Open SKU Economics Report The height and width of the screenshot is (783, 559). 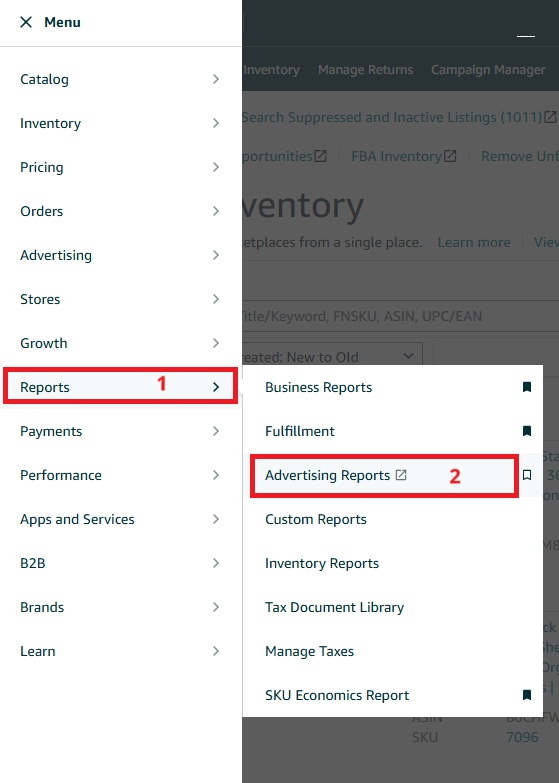click(337, 695)
